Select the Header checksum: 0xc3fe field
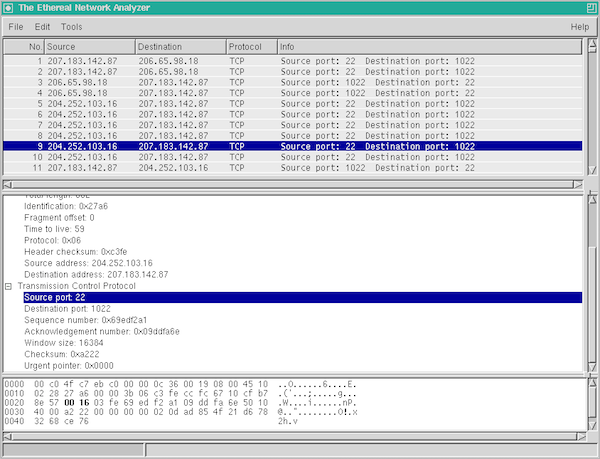 click(x=75, y=252)
